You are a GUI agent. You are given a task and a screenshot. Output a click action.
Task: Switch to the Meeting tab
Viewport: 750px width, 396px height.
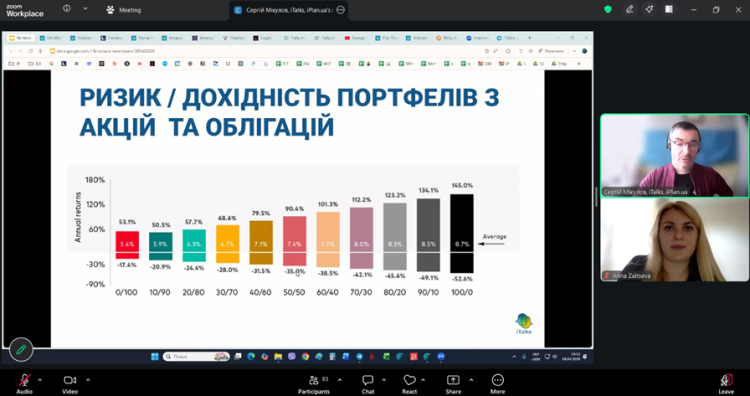pos(124,10)
